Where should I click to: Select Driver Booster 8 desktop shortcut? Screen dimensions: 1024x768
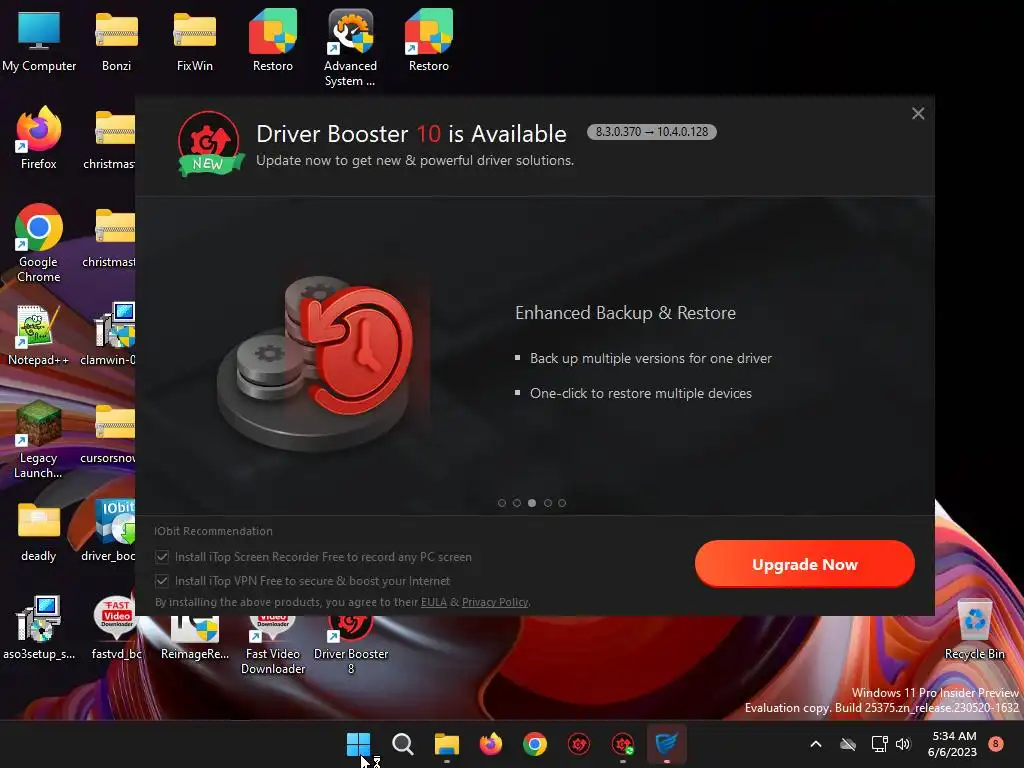351,645
